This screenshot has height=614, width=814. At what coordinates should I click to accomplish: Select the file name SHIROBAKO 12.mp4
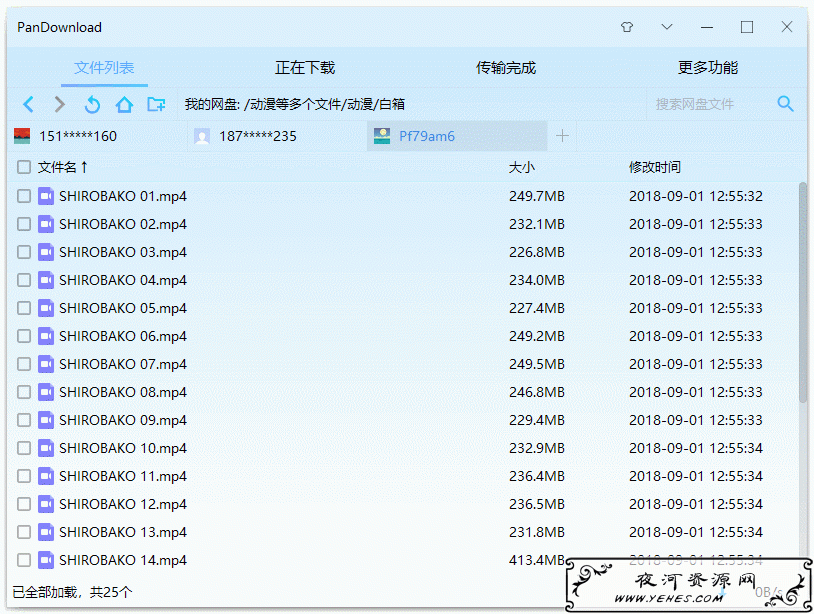tap(123, 504)
